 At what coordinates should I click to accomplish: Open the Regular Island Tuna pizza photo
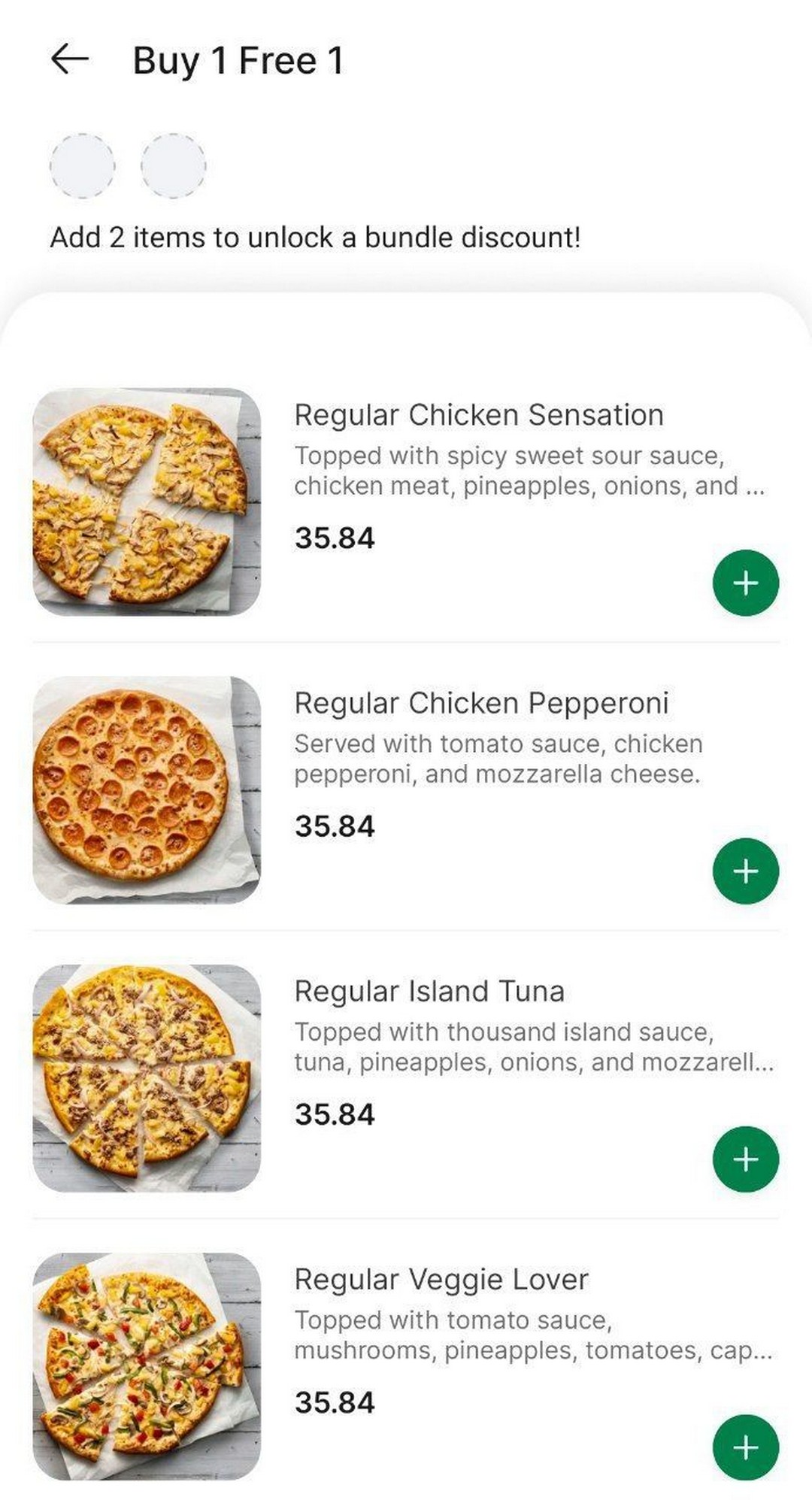pos(147,1077)
